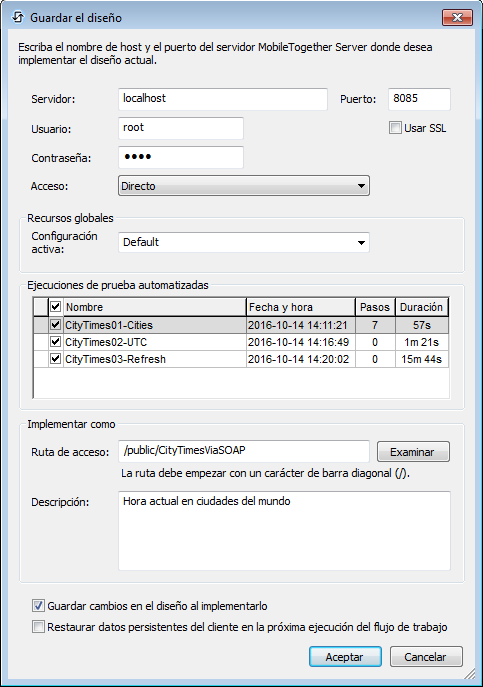This screenshot has height=687, width=483.
Task: Click the Puerto field with 8085
Action: (419, 99)
